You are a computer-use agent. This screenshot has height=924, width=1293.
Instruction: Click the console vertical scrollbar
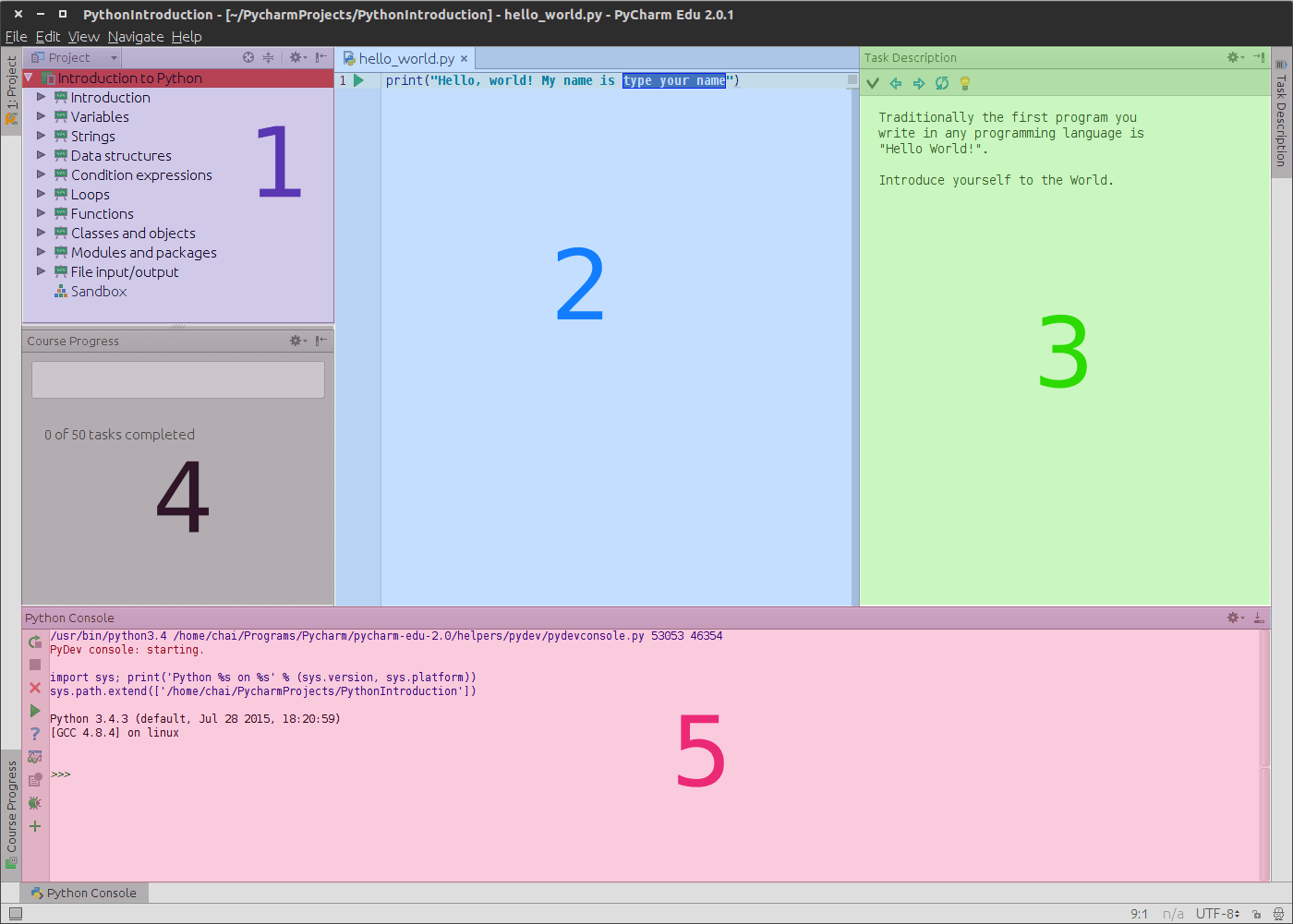click(1264, 754)
